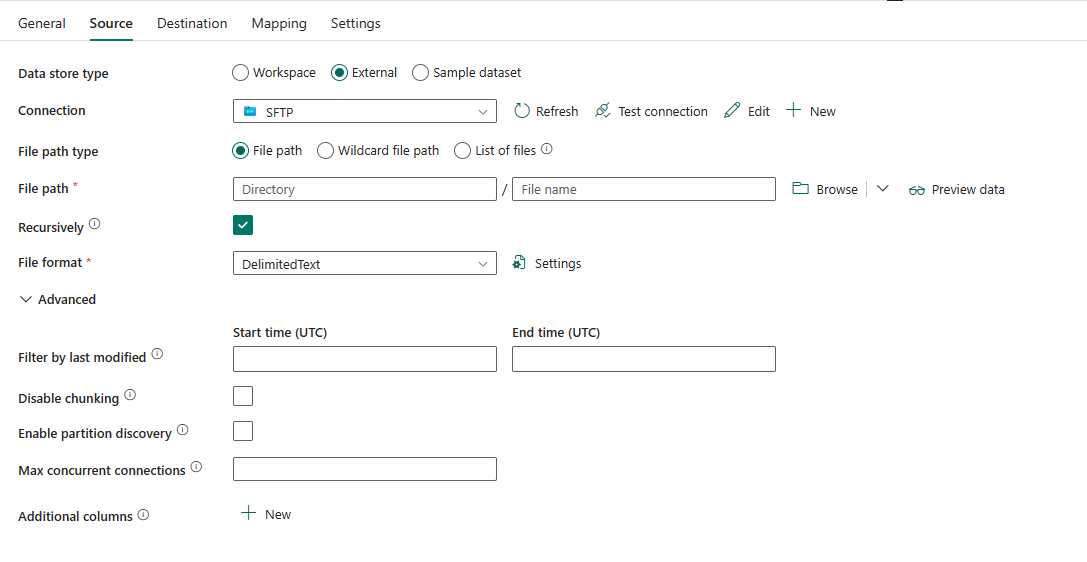Screen dimensions: 1087x562
Task: Open the Mapping tab
Action: tap(279, 23)
